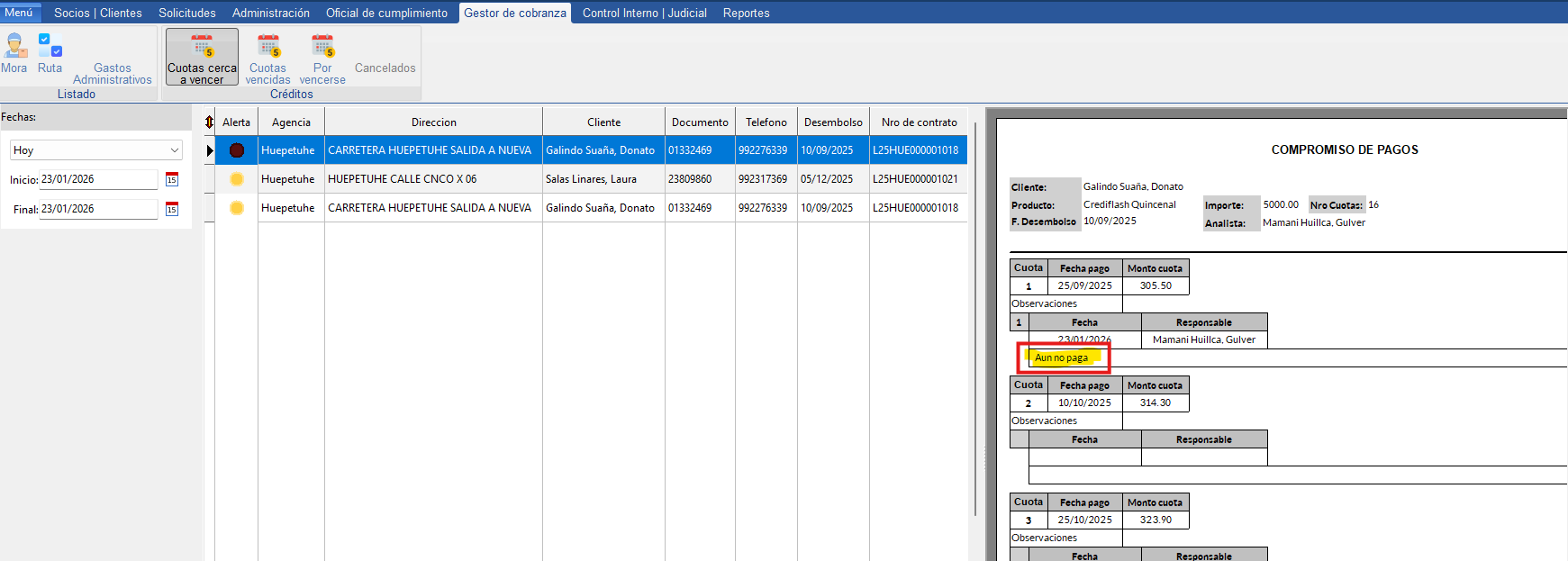Open the Mora listing icon
The height and width of the screenshot is (561, 1568).
click(14, 47)
